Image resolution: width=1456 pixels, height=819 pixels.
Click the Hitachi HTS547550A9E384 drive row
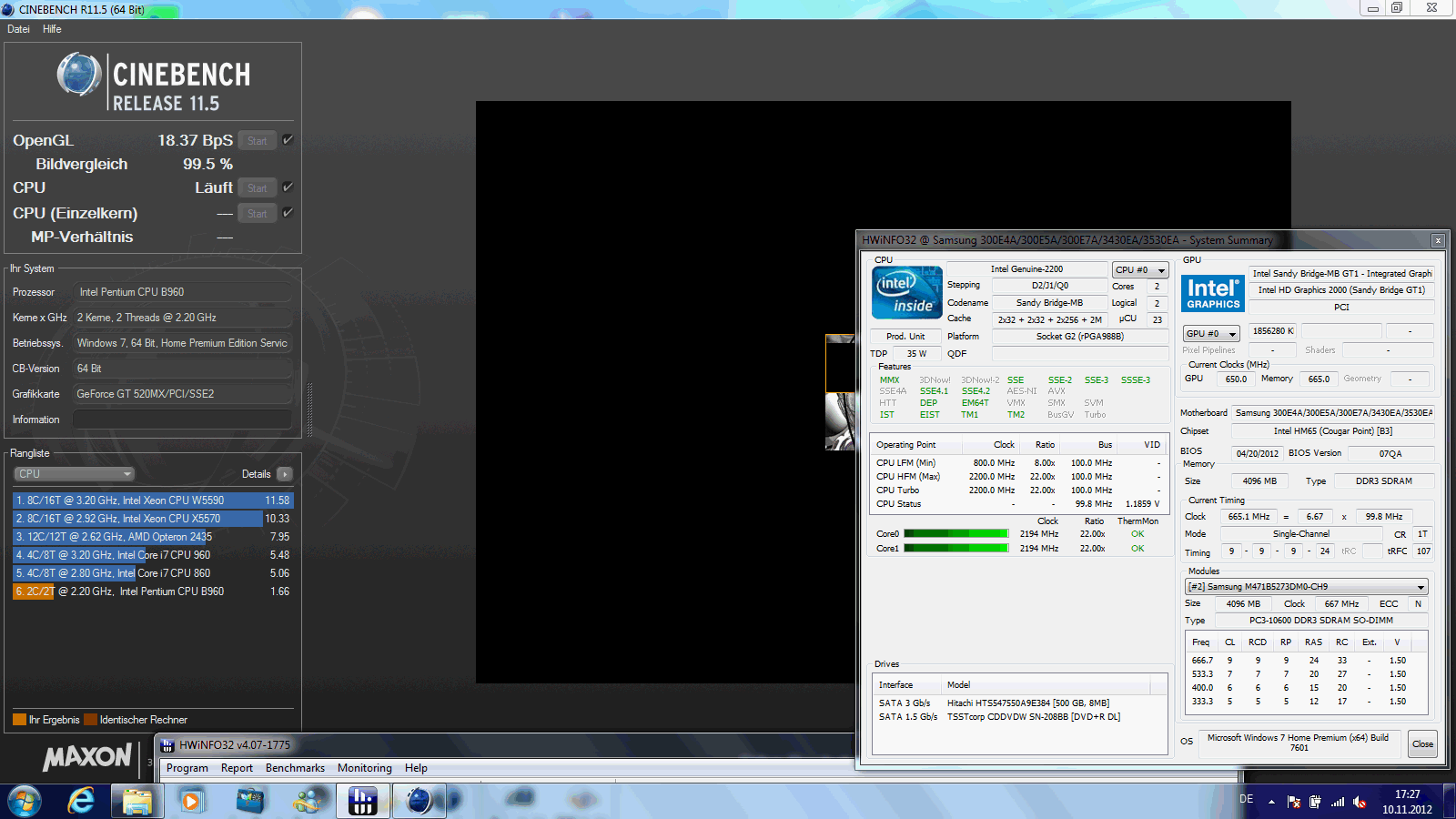[x=1019, y=703]
